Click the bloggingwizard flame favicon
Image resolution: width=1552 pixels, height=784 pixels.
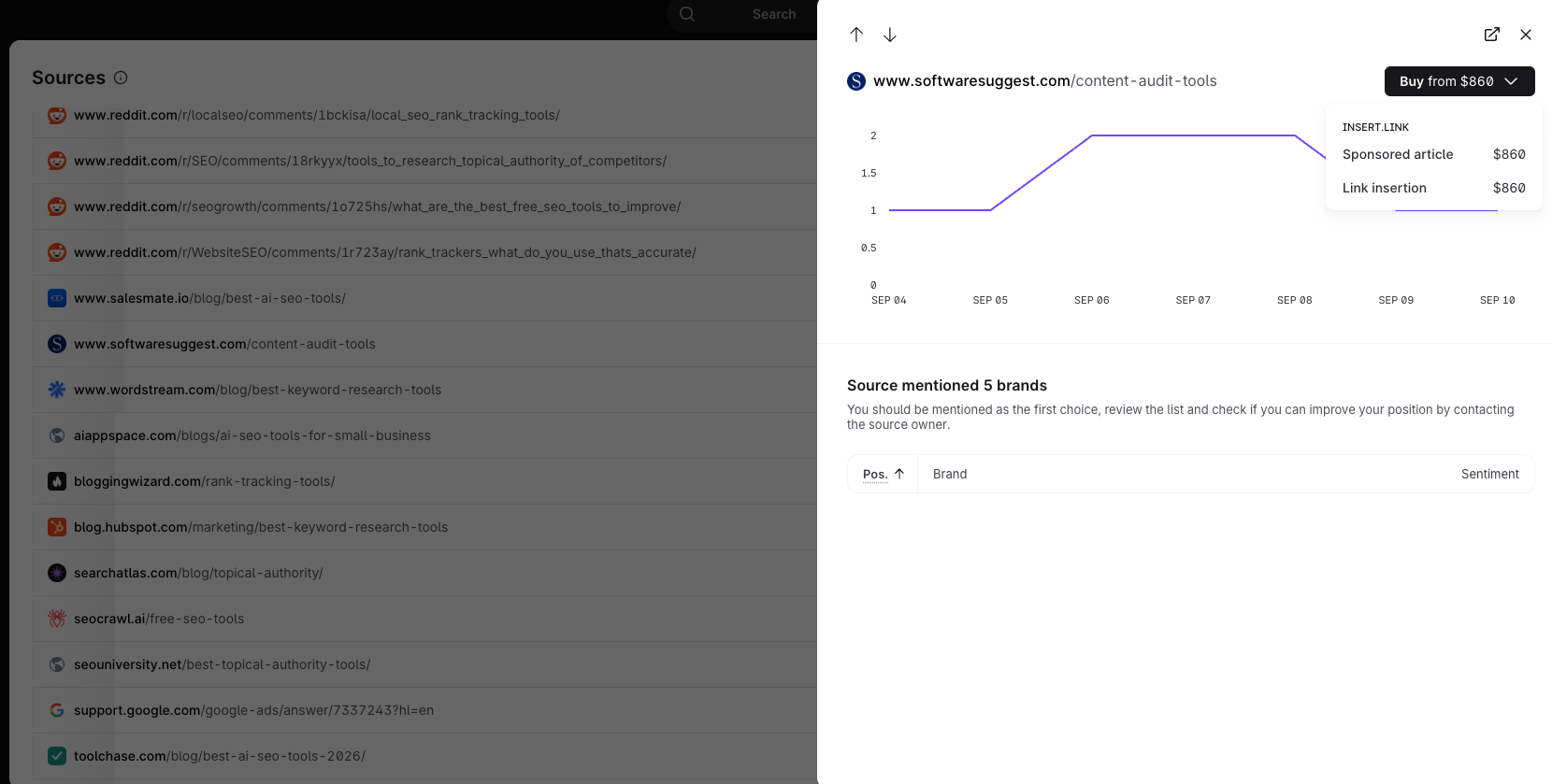tap(57, 481)
